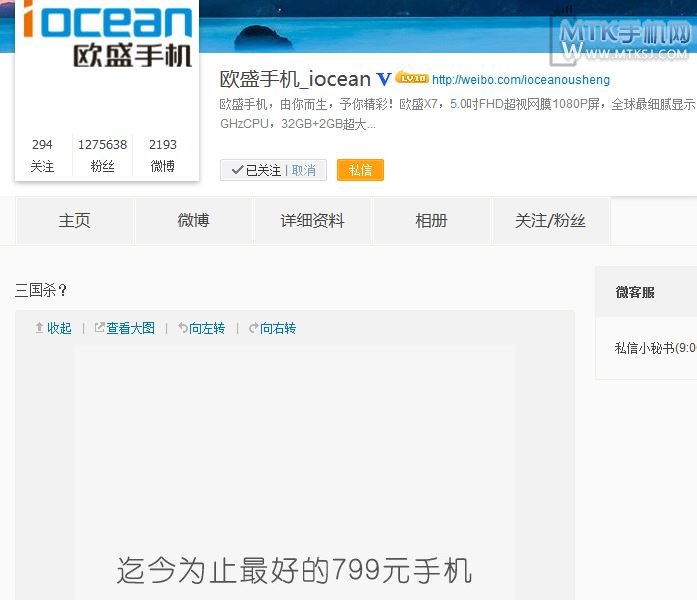This screenshot has width=697, height=600.
Task: Open the 关注/粉丝 tab
Action: (550, 220)
